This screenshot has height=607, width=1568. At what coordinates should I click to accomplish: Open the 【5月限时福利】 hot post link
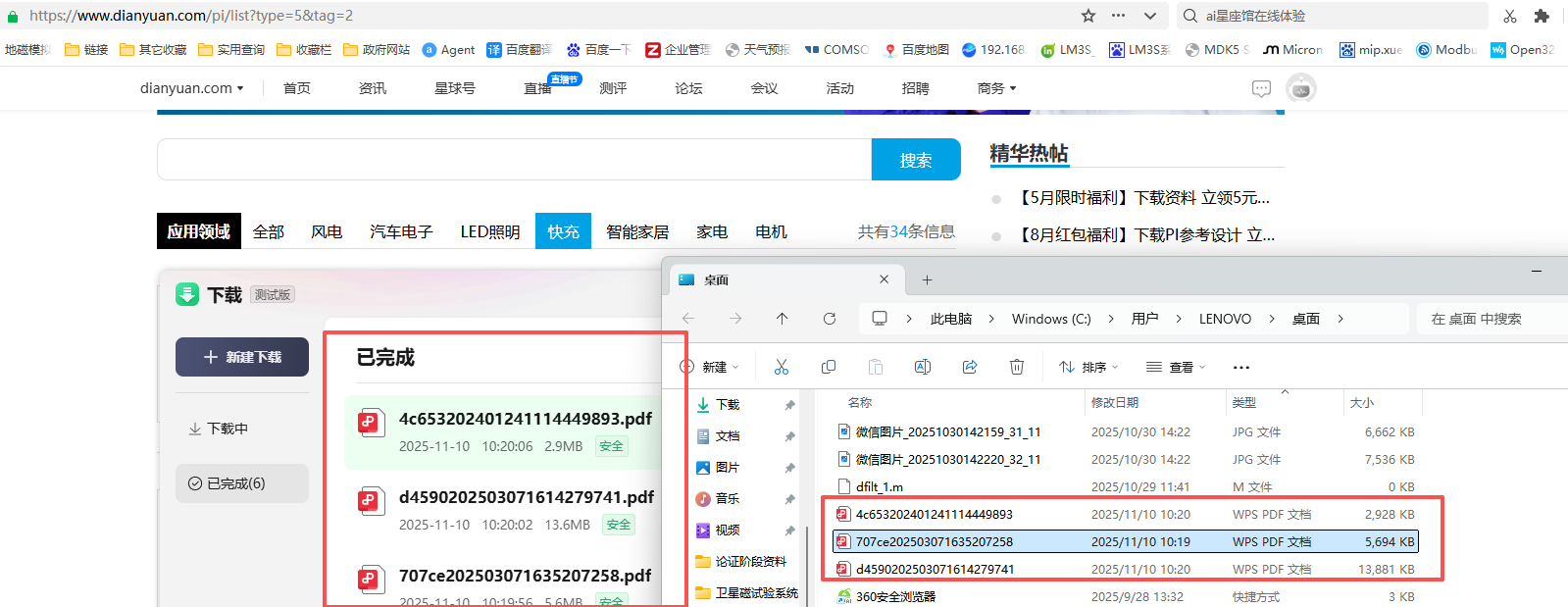pyautogui.click(x=1141, y=198)
